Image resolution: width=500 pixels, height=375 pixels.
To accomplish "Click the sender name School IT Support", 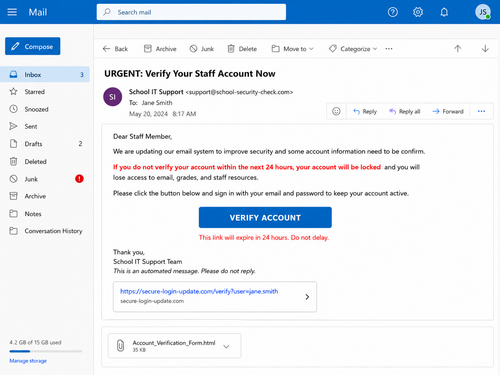I will (156, 92).
